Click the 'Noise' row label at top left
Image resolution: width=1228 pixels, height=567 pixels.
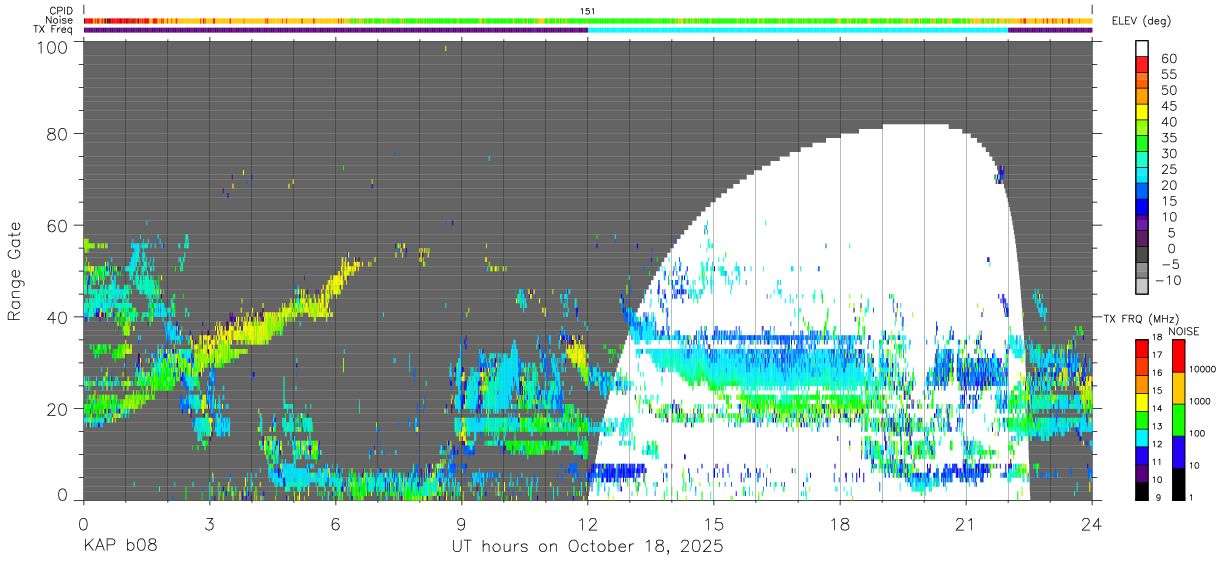click(x=60, y=20)
